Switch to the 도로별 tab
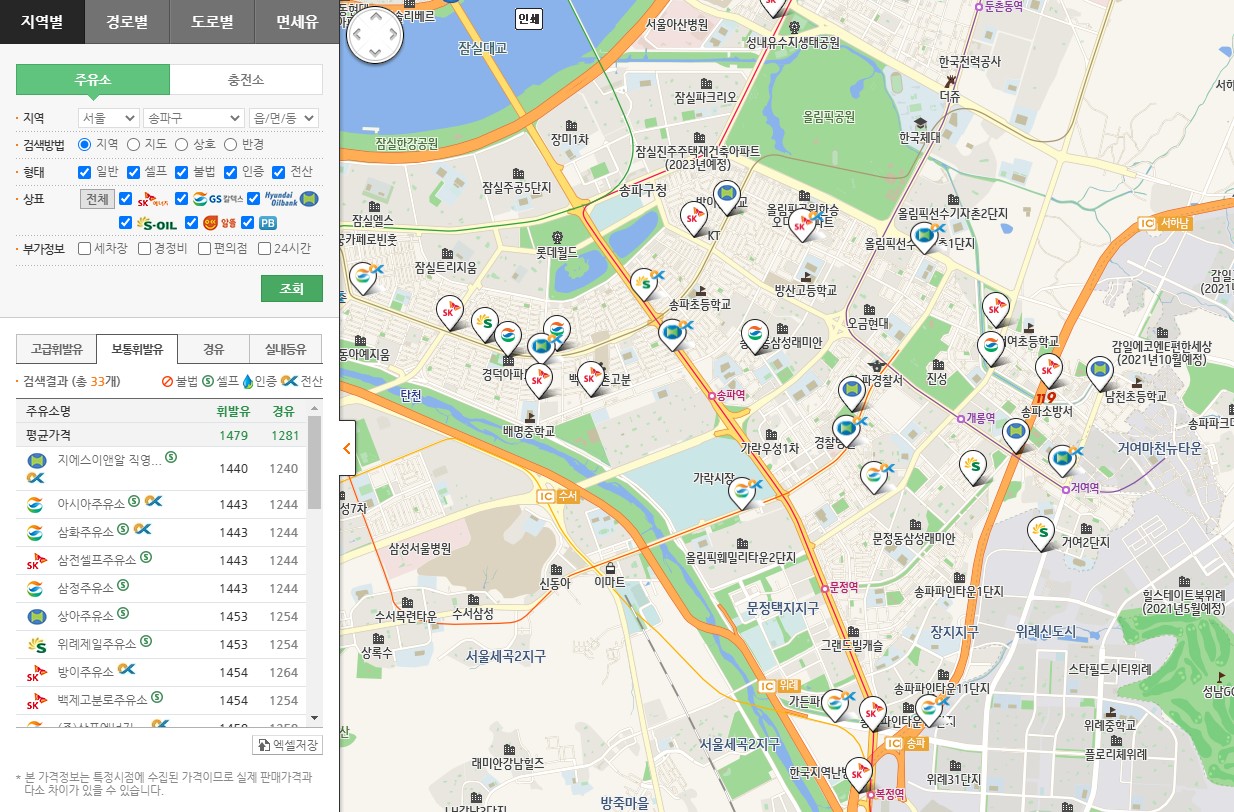This screenshot has width=1234, height=812. pyautogui.click(x=212, y=22)
